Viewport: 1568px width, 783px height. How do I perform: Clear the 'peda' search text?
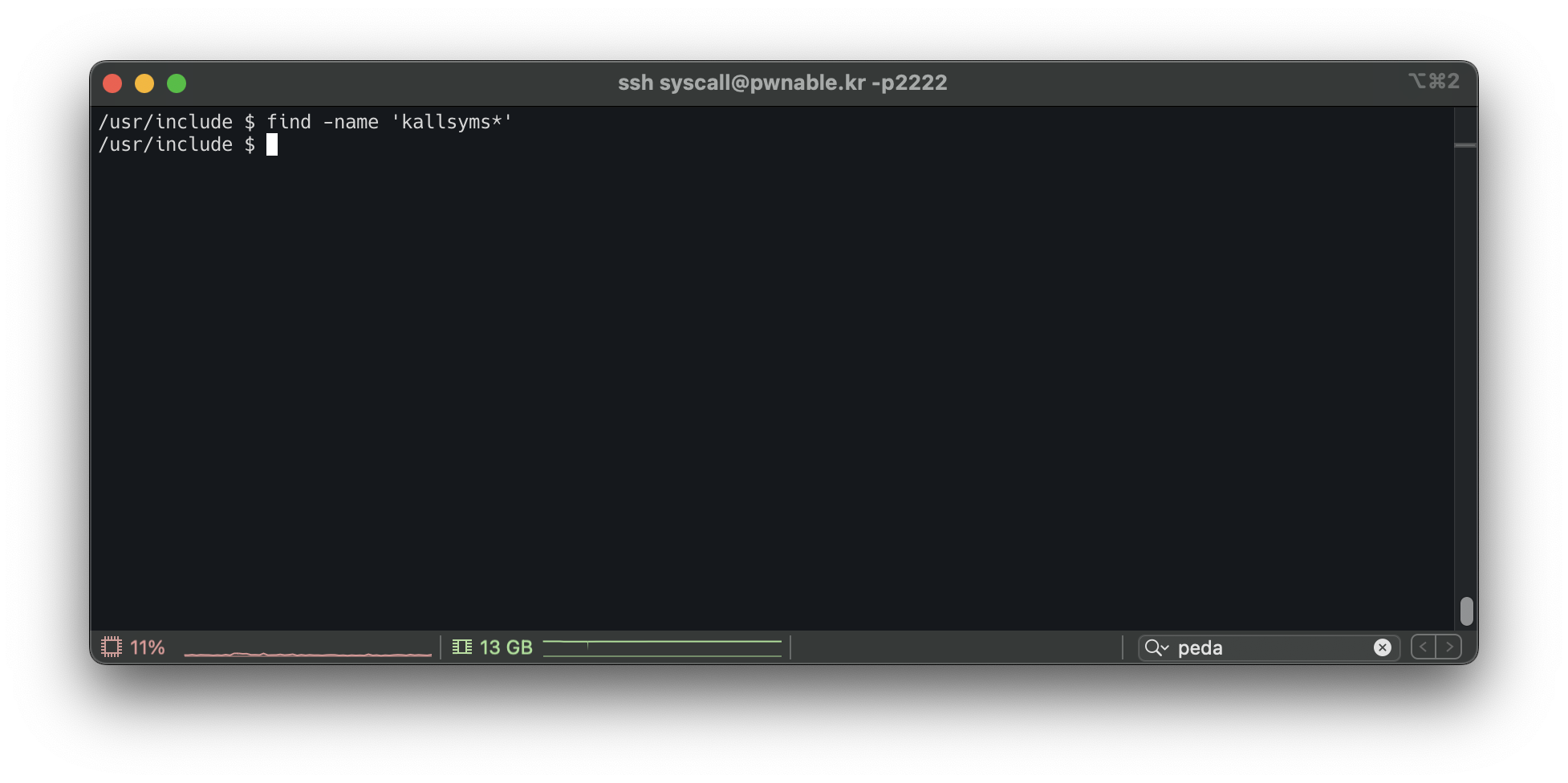[x=1382, y=647]
